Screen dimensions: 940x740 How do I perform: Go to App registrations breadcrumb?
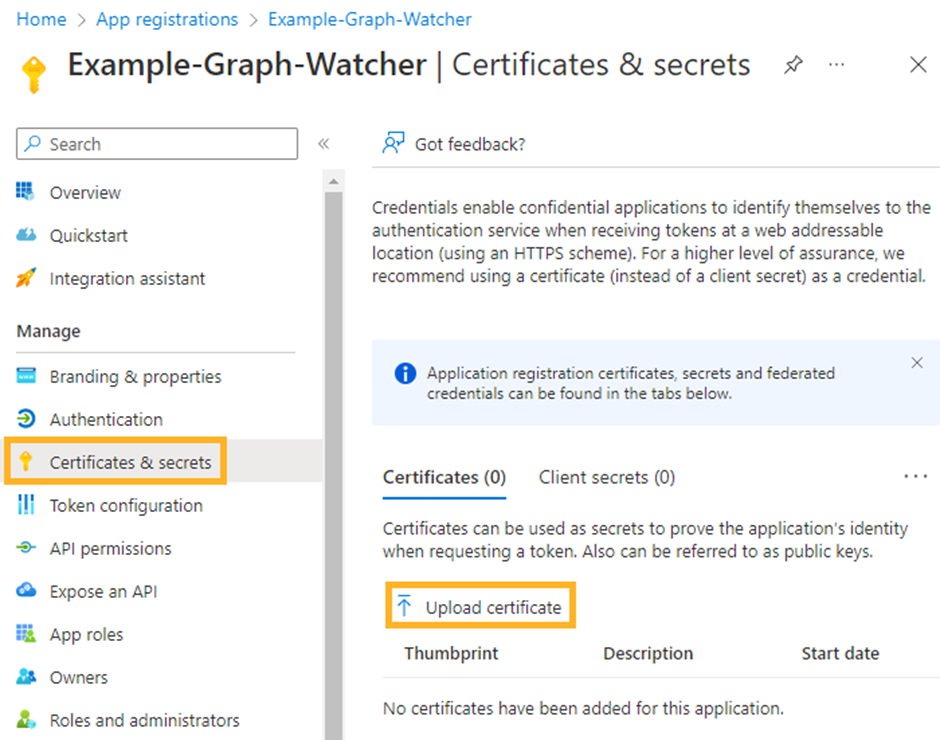coord(167,19)
